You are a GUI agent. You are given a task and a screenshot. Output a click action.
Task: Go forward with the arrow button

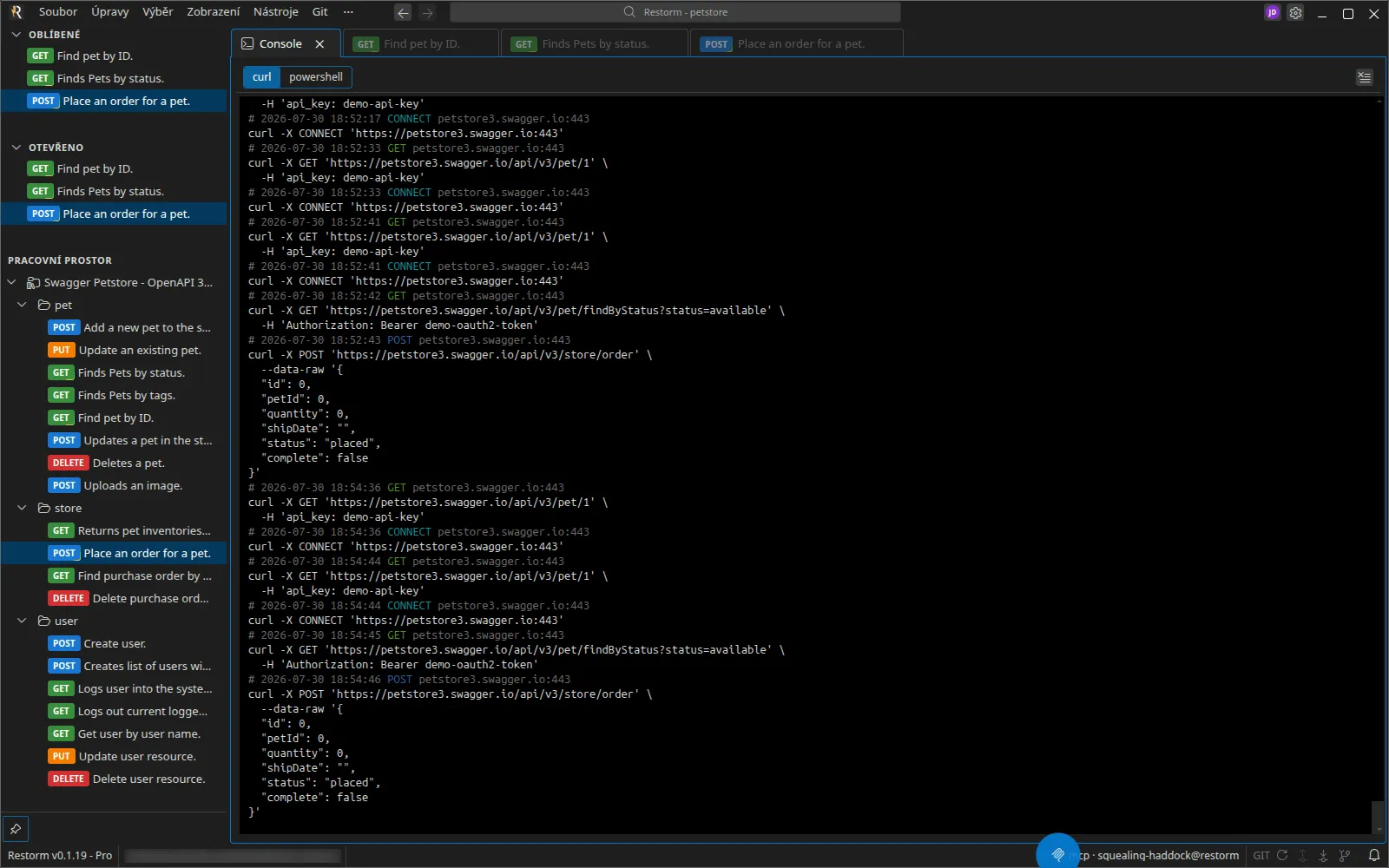click(427, 12)
